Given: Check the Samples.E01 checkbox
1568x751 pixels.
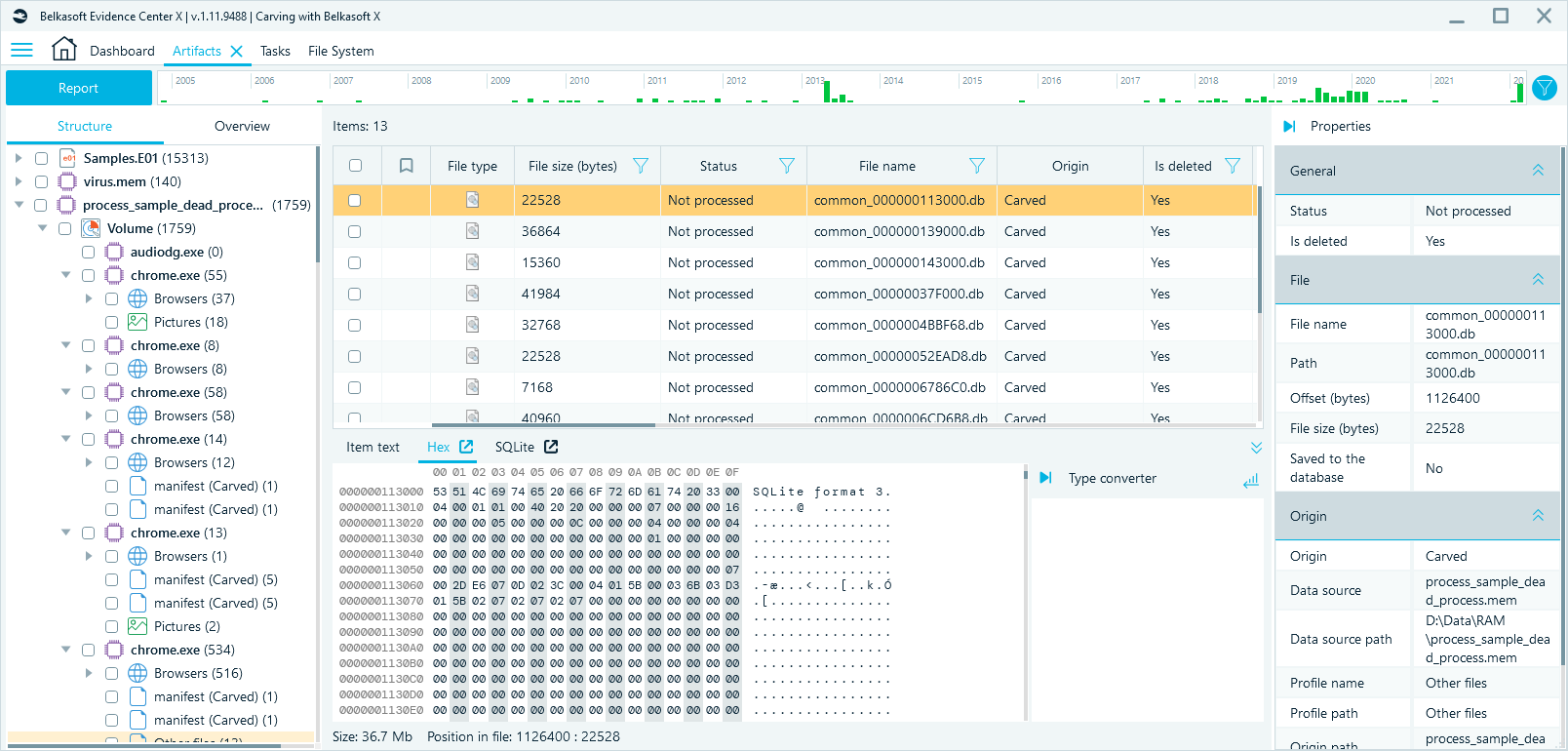Looking at the screenshot, I should 41,158.
